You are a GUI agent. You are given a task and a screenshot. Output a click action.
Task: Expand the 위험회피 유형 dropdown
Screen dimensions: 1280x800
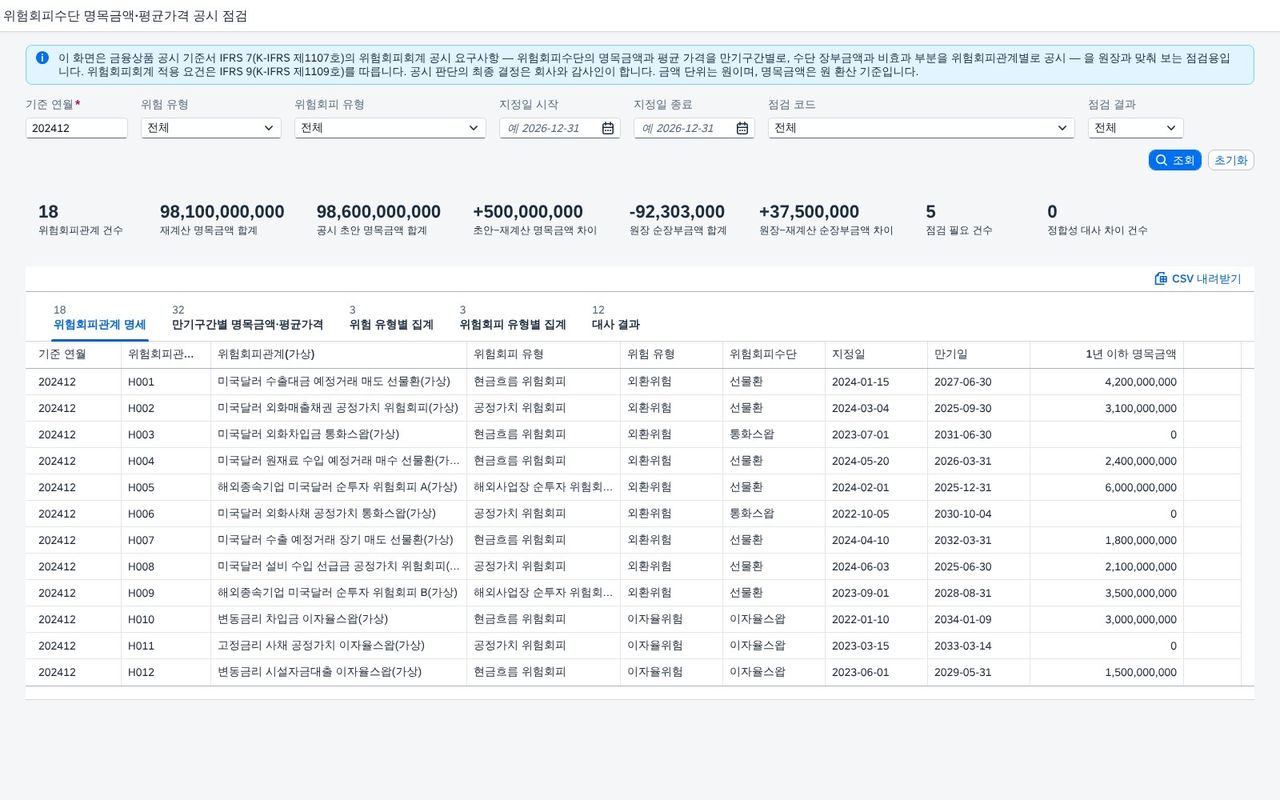pyautogui.click(x=390, y=128)
